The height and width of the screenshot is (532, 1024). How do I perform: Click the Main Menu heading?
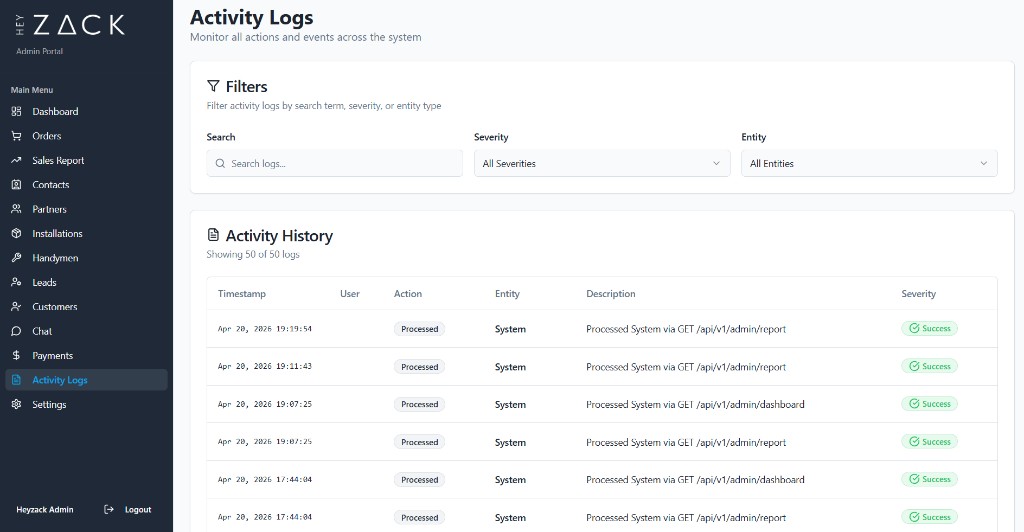[x=32, y=90]
